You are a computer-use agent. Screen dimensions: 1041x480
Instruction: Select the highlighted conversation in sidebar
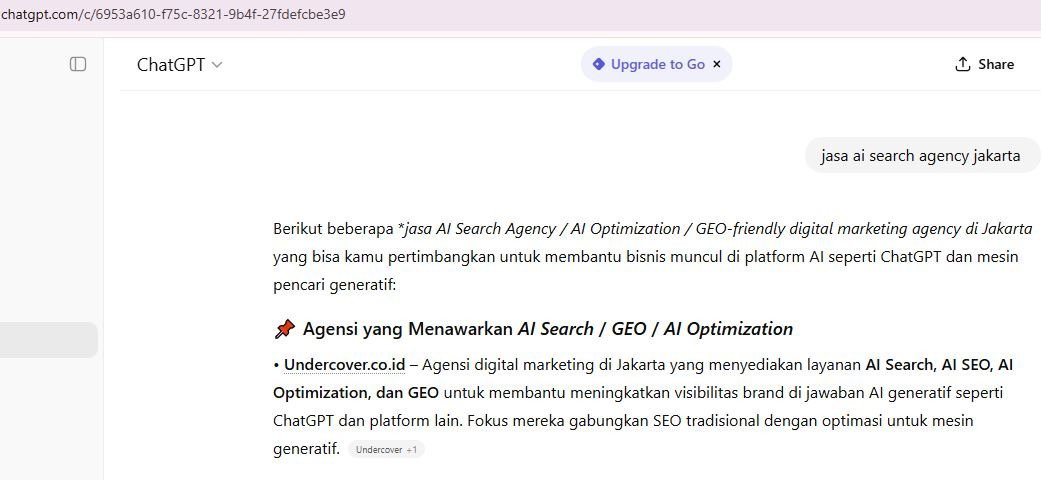coord(48,340)
